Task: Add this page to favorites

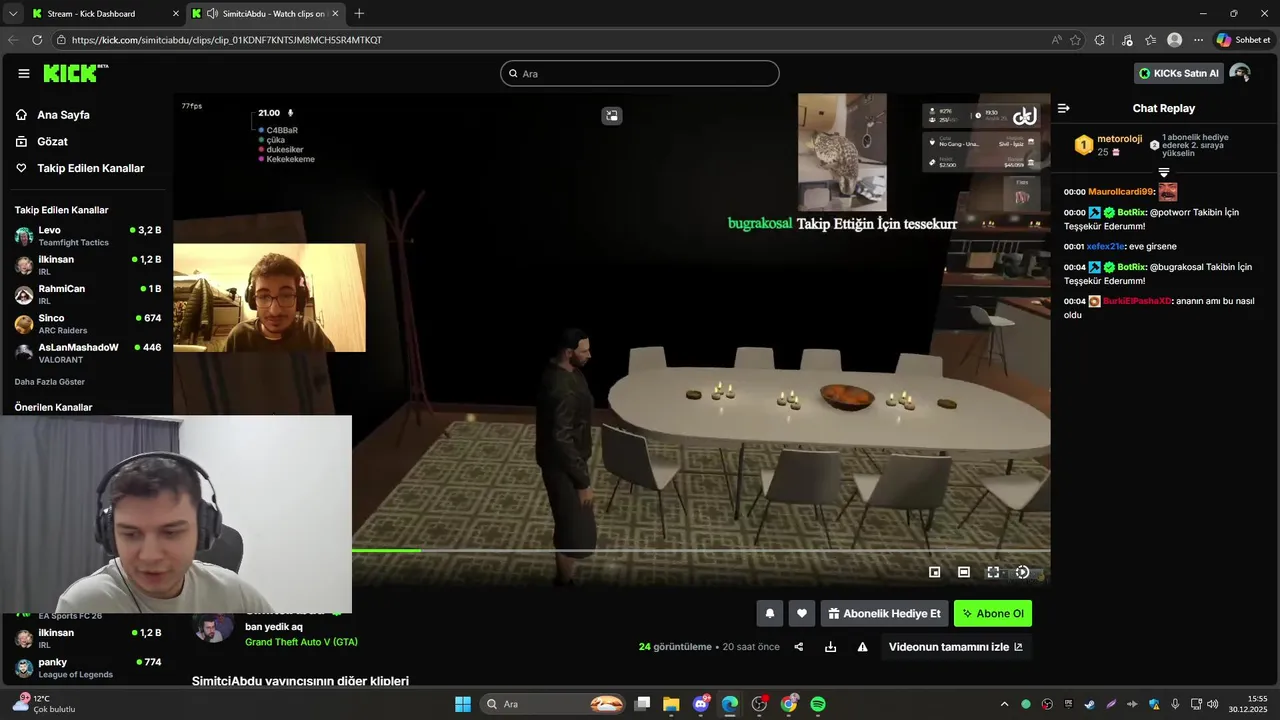Action: point(1076,40)
